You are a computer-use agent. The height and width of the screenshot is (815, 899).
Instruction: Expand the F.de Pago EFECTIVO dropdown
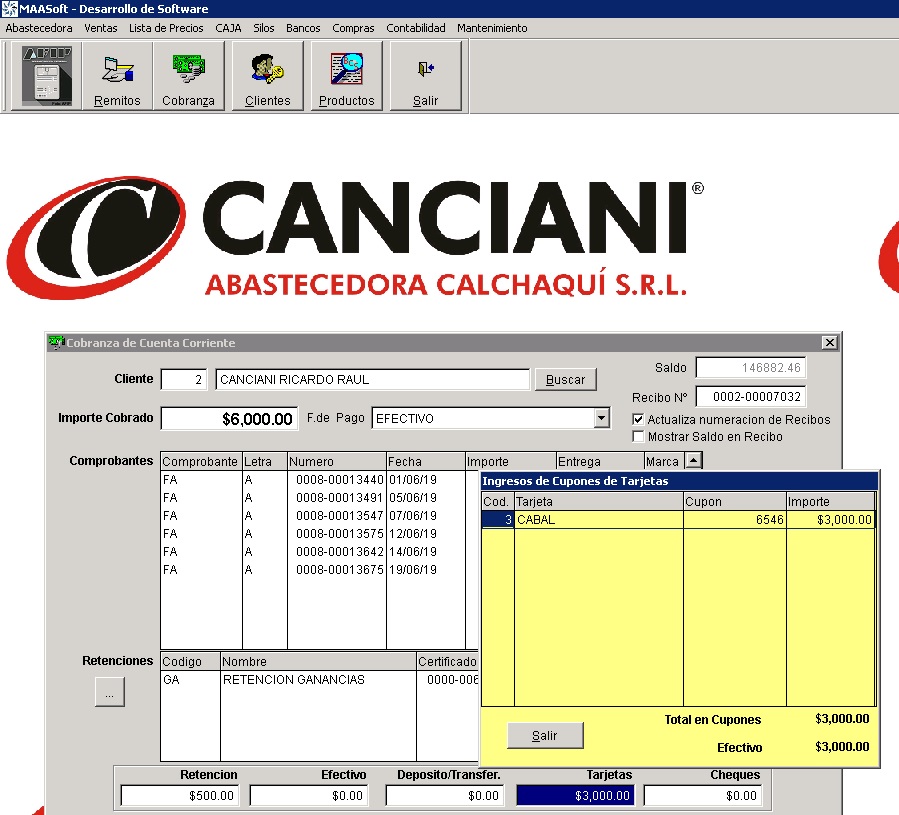(601, 419)
